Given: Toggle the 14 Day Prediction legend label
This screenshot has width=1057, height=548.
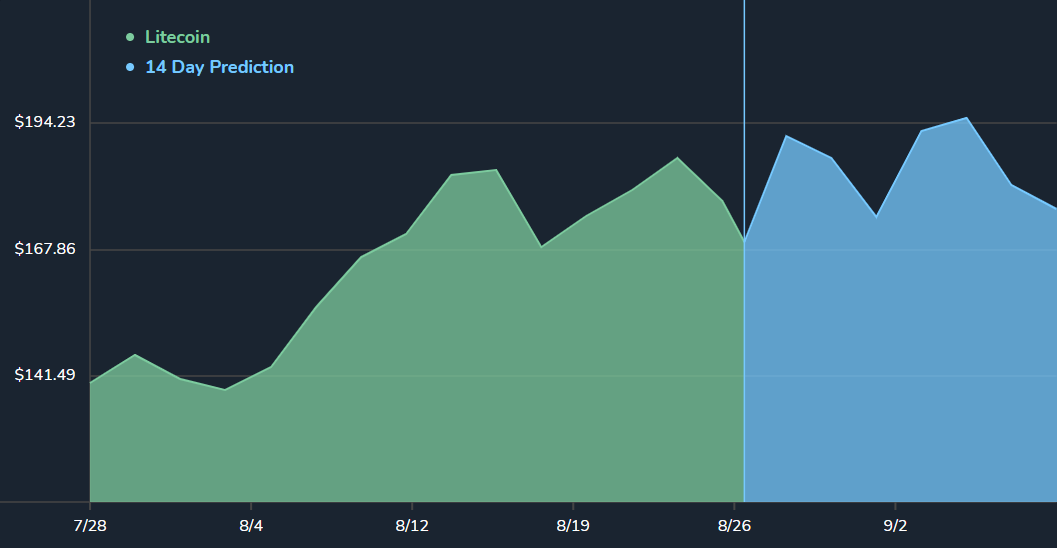Looking at the screenshot, I should pyautogui.click(x=219, y=67).
